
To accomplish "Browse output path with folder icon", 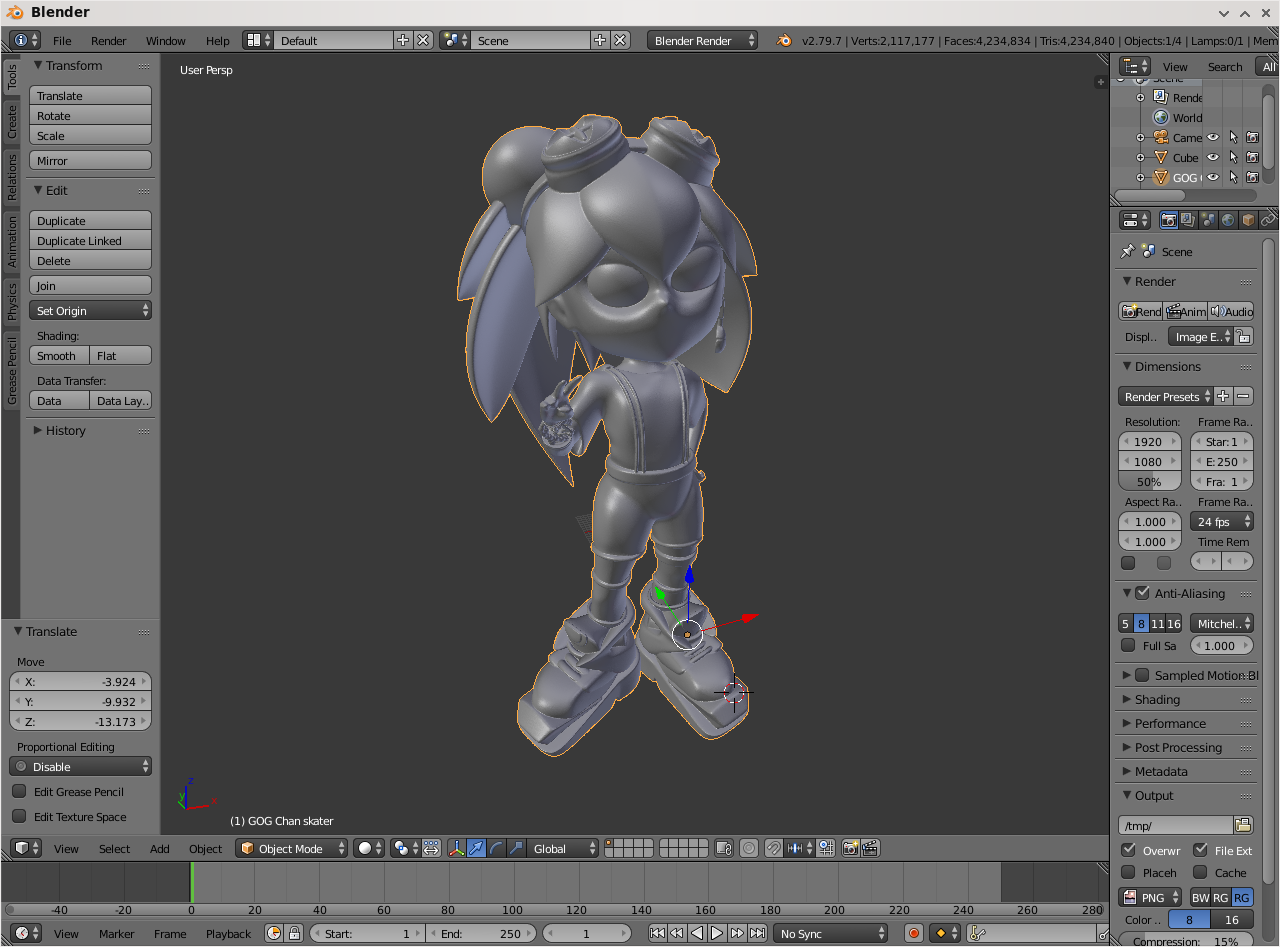I will [1243, 825].
